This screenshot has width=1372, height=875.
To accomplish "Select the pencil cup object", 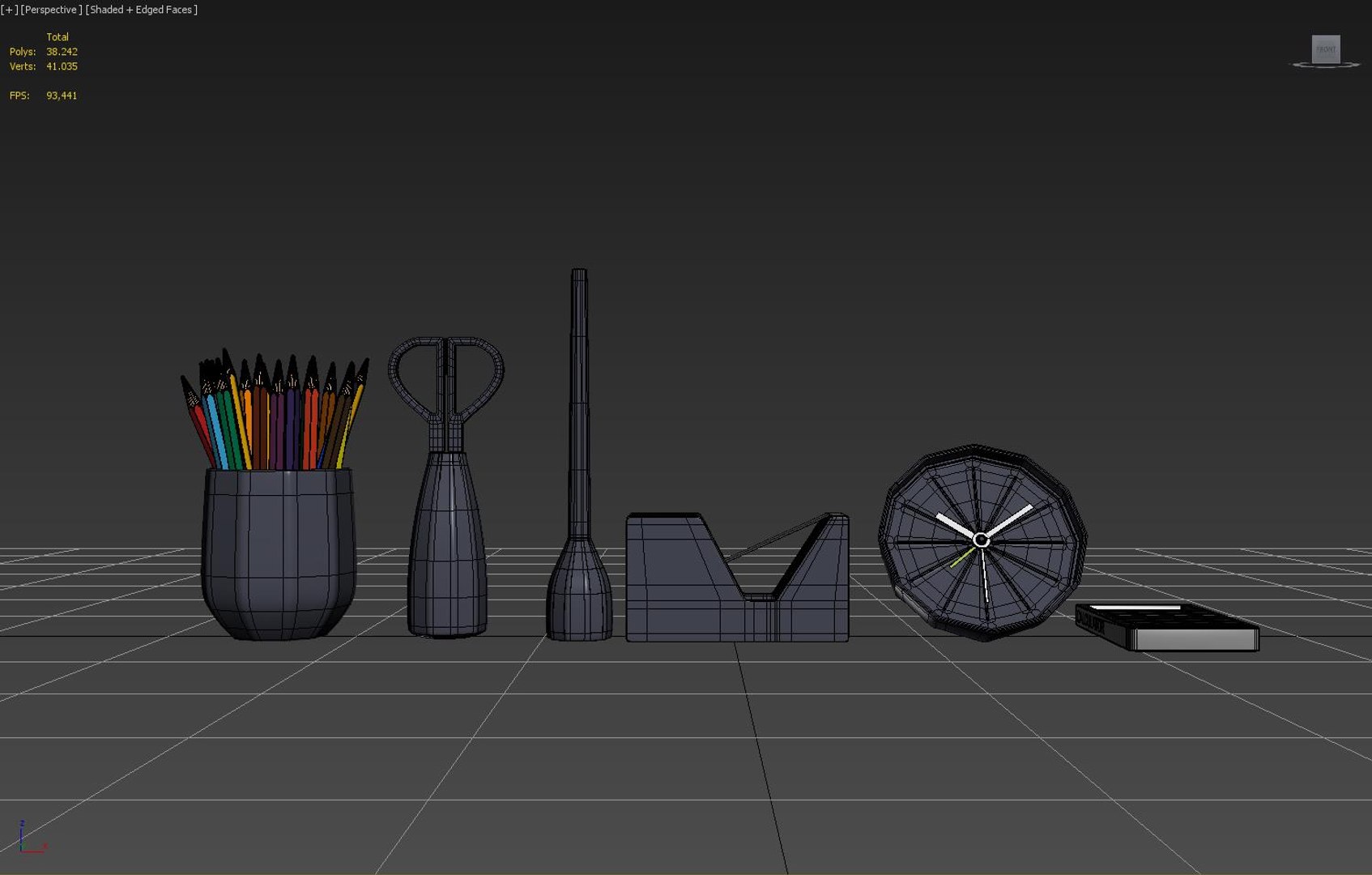I will (279, 554).
